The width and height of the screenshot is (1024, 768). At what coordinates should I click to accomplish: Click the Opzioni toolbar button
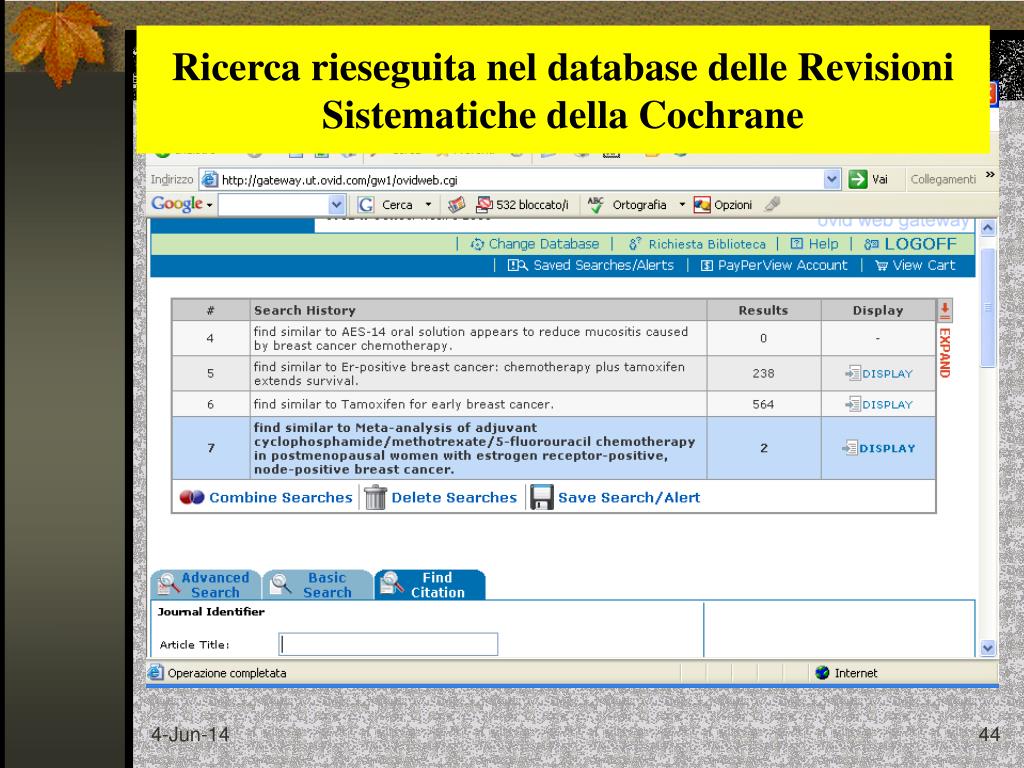click(x=723, y=205)
